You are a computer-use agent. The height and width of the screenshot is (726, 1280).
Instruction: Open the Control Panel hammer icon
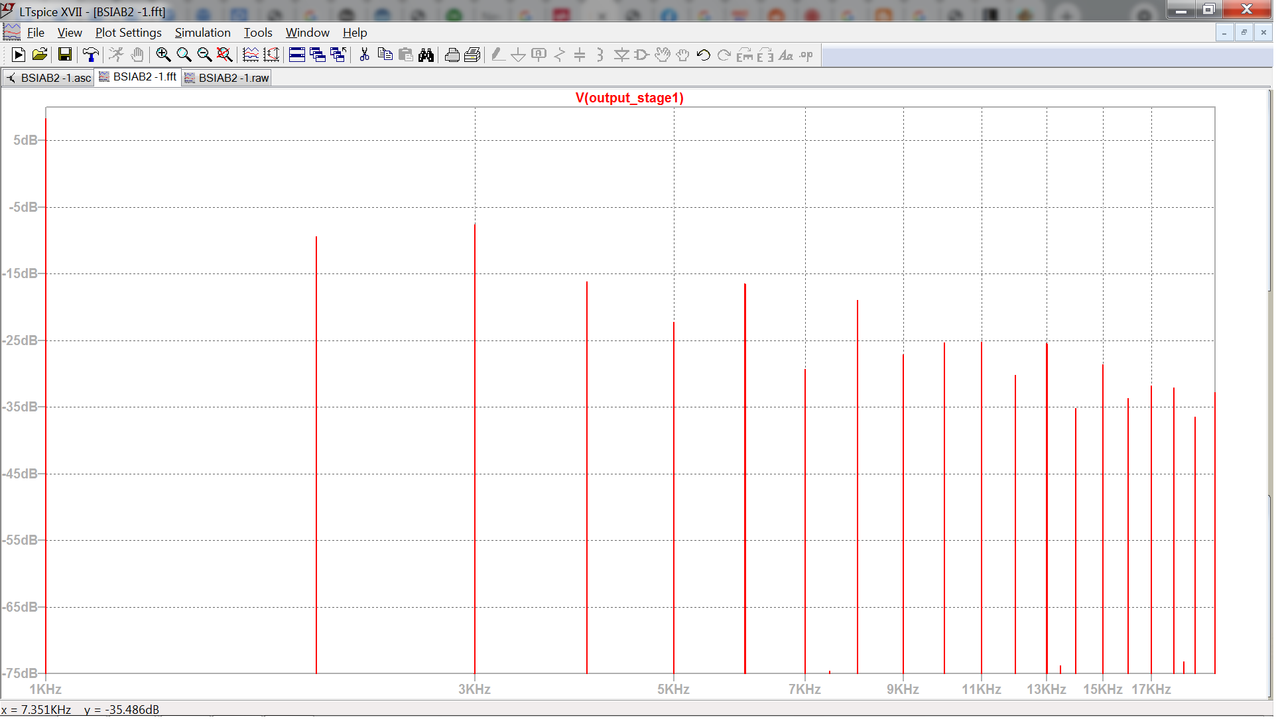[x=91, y=55]
